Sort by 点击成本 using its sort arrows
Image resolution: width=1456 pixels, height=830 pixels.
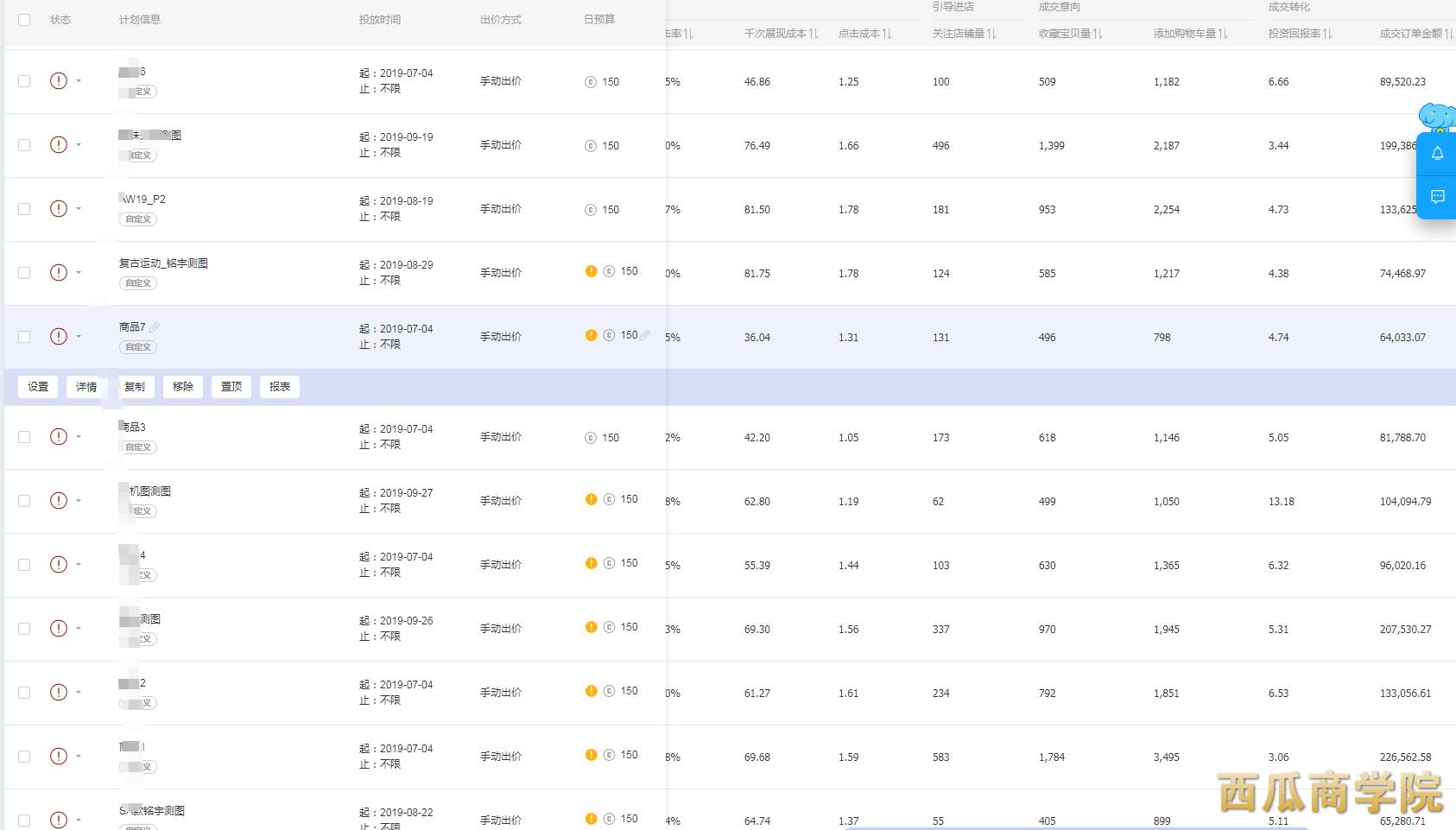(x=887, y=34)
